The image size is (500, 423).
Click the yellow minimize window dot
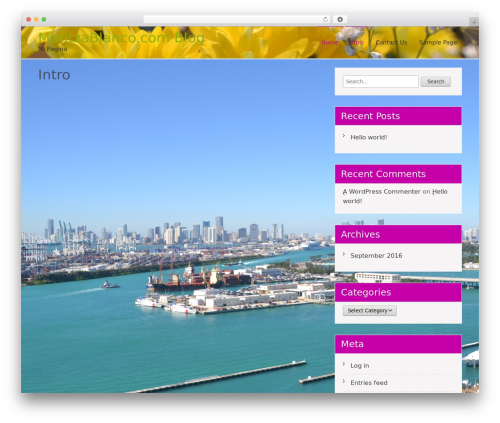36,19
